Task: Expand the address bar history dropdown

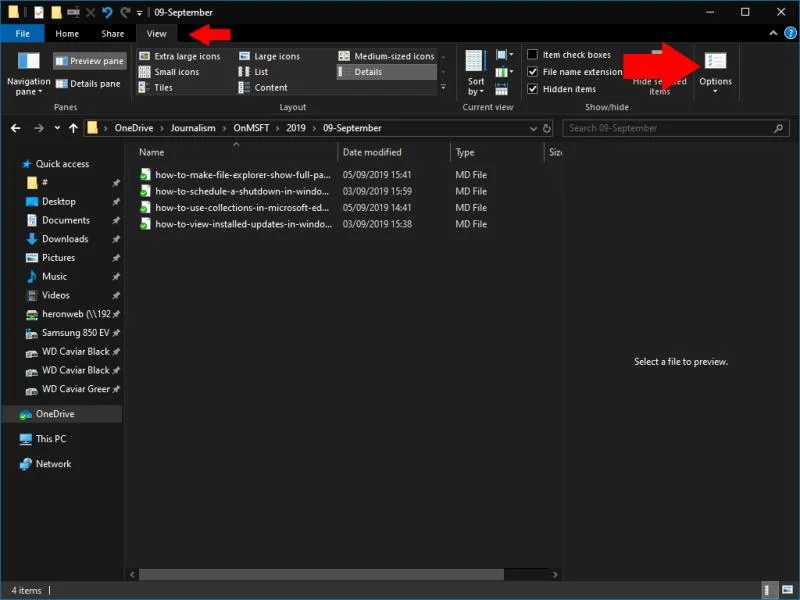Action: pyautogui.click(x=533, y=129)
